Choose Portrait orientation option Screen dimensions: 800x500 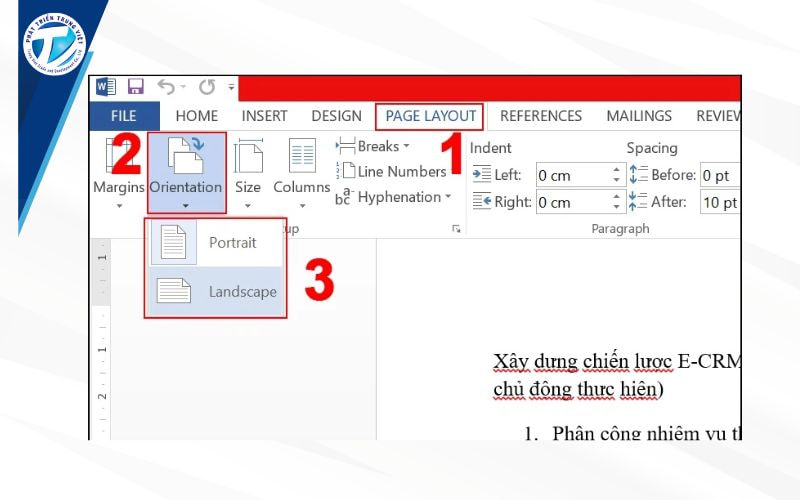pyautogui.click(x=216, y=243)
